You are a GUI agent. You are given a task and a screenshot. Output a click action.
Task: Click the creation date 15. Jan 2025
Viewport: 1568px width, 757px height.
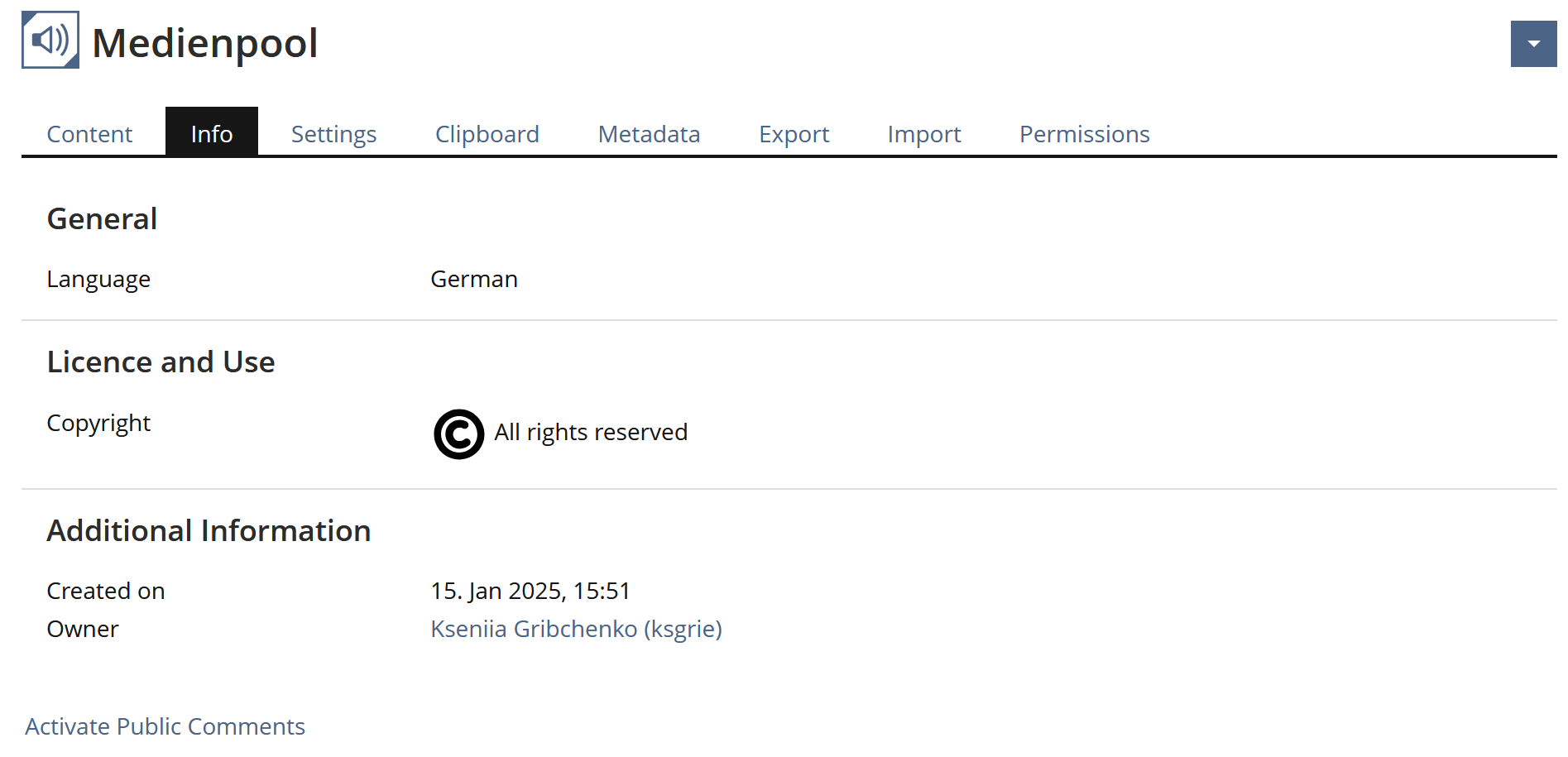[530, 591]
